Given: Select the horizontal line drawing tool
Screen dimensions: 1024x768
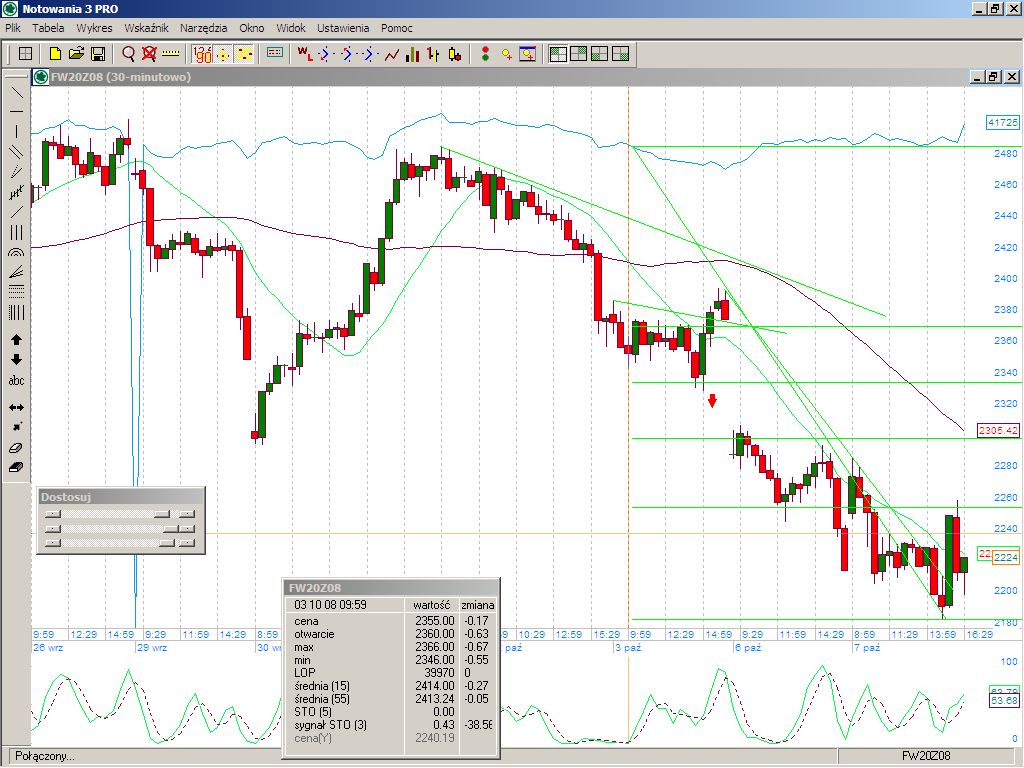Looking at the screenshot, I should (16, 112).
